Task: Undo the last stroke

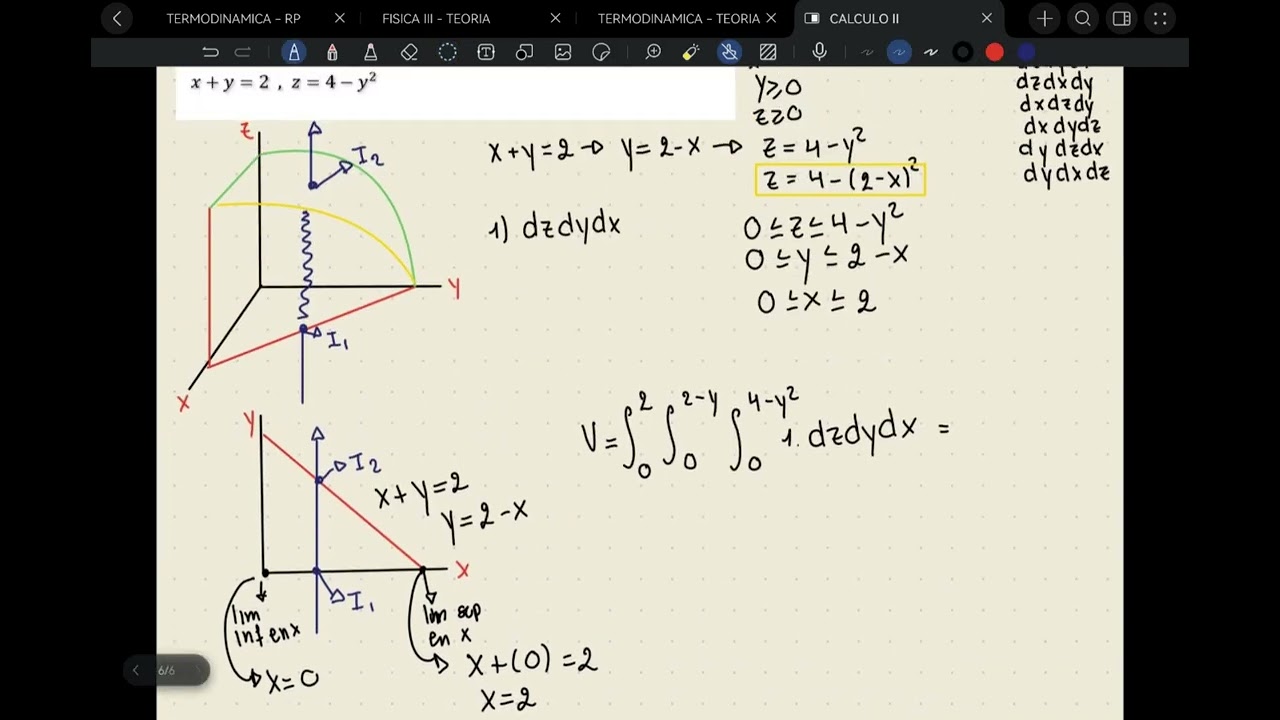Action: [x=210, y=52]
